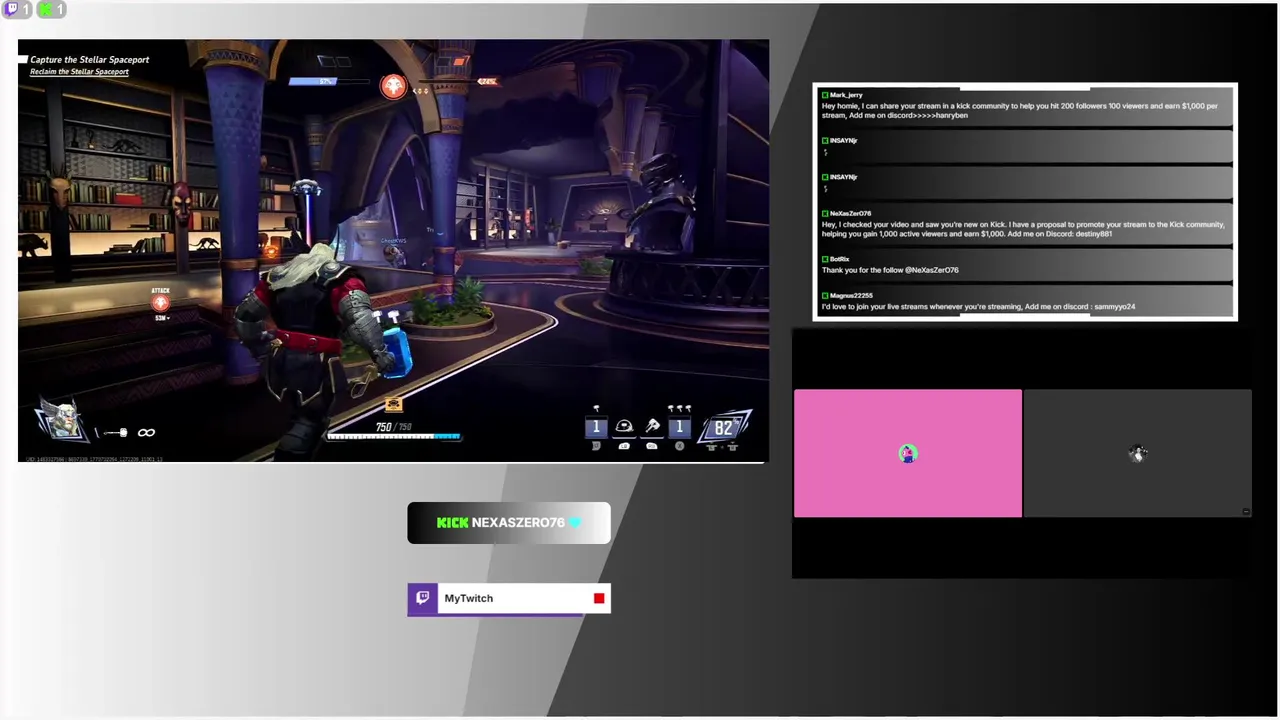Click the KICK NEXASZERO76 banner

(x=509, y=523)
